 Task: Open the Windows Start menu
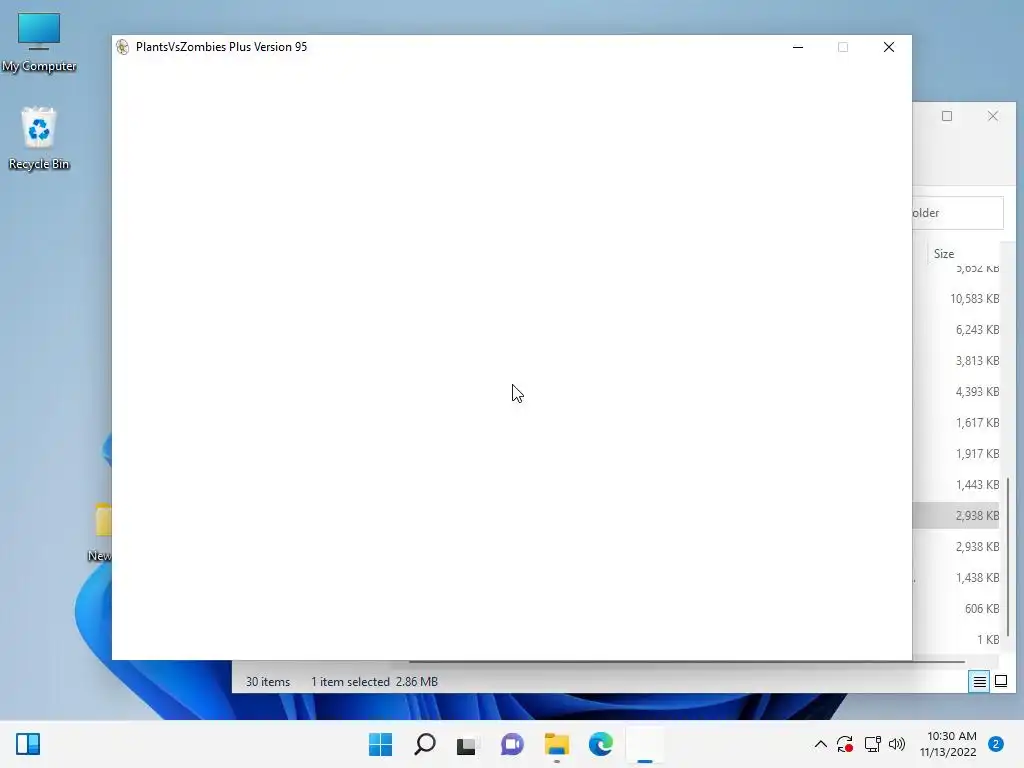tap(380, 744)
